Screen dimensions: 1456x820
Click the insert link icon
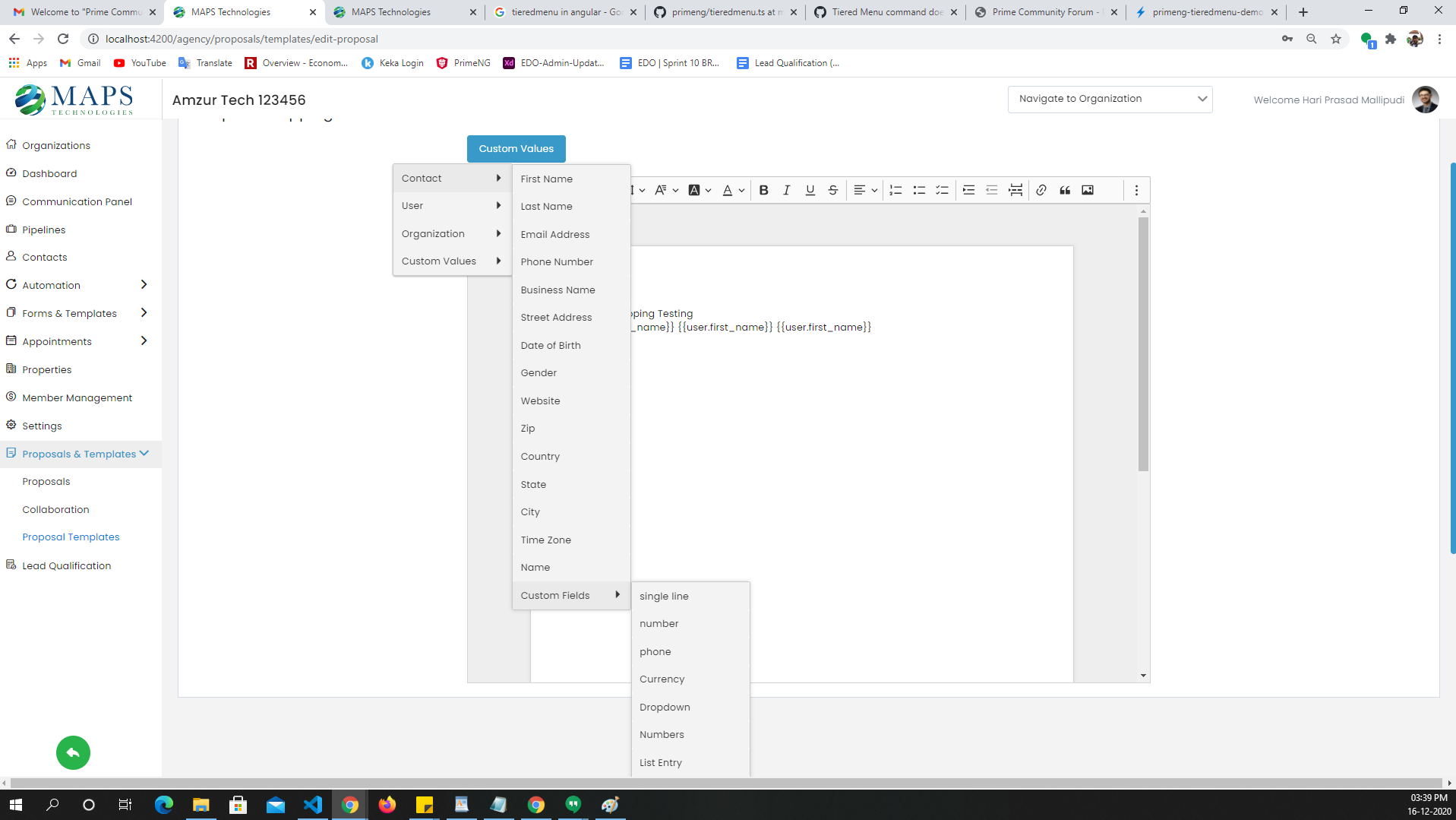(1041, 190)
